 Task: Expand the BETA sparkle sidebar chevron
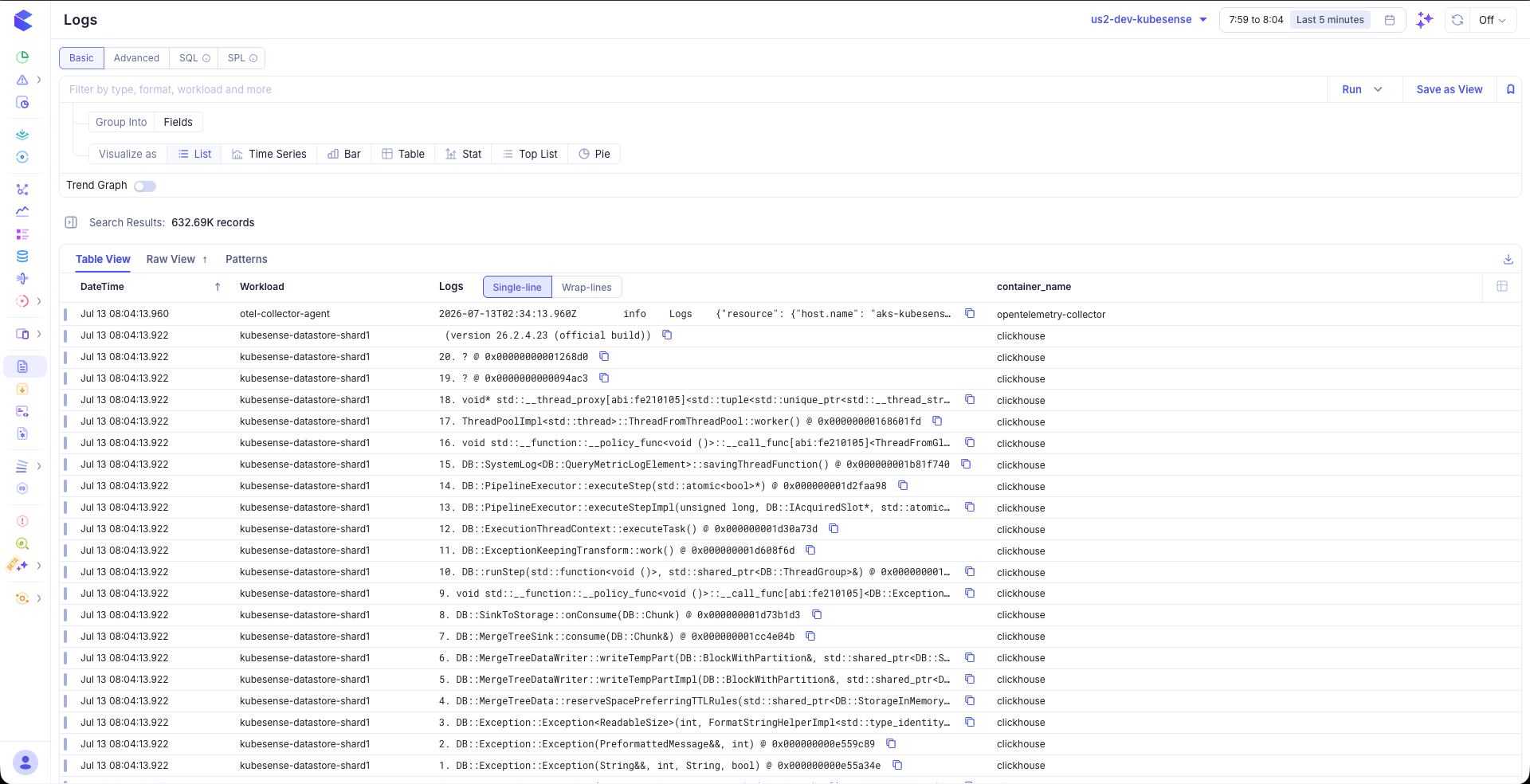coord(39,566)
